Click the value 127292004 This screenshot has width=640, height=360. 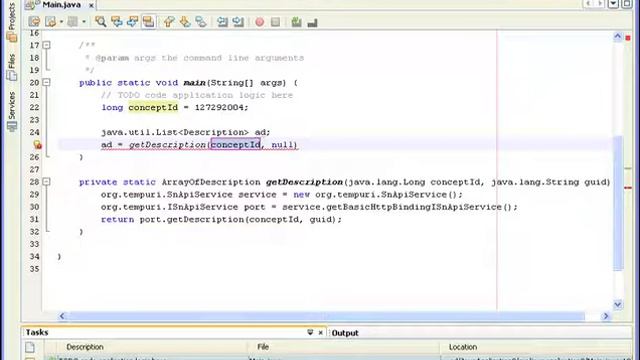click(219, 107)
